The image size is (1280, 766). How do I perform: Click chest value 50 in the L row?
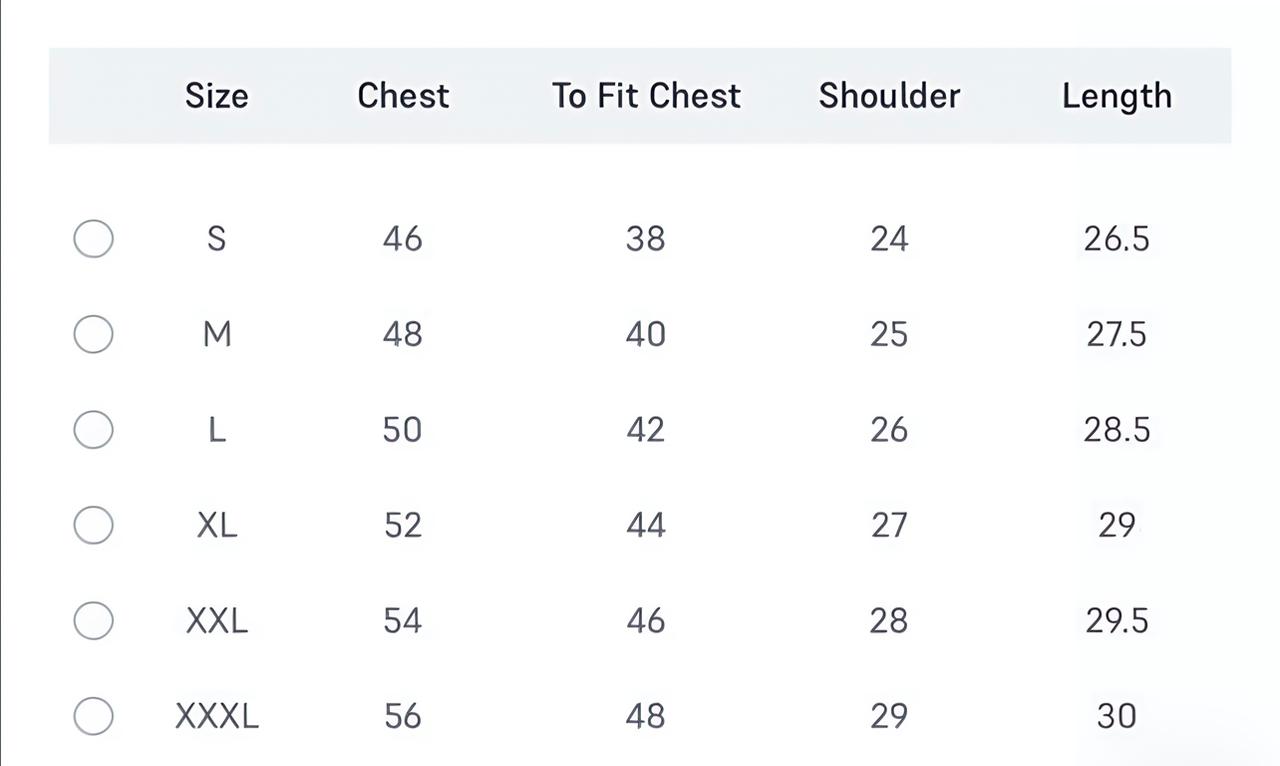click(402, 430)
